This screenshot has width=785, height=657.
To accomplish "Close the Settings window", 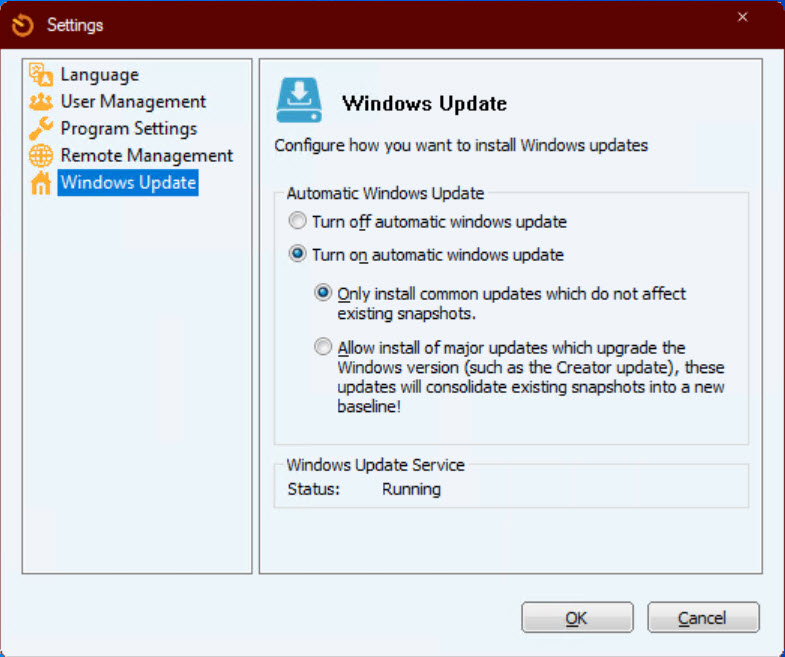I will point(742,17).
